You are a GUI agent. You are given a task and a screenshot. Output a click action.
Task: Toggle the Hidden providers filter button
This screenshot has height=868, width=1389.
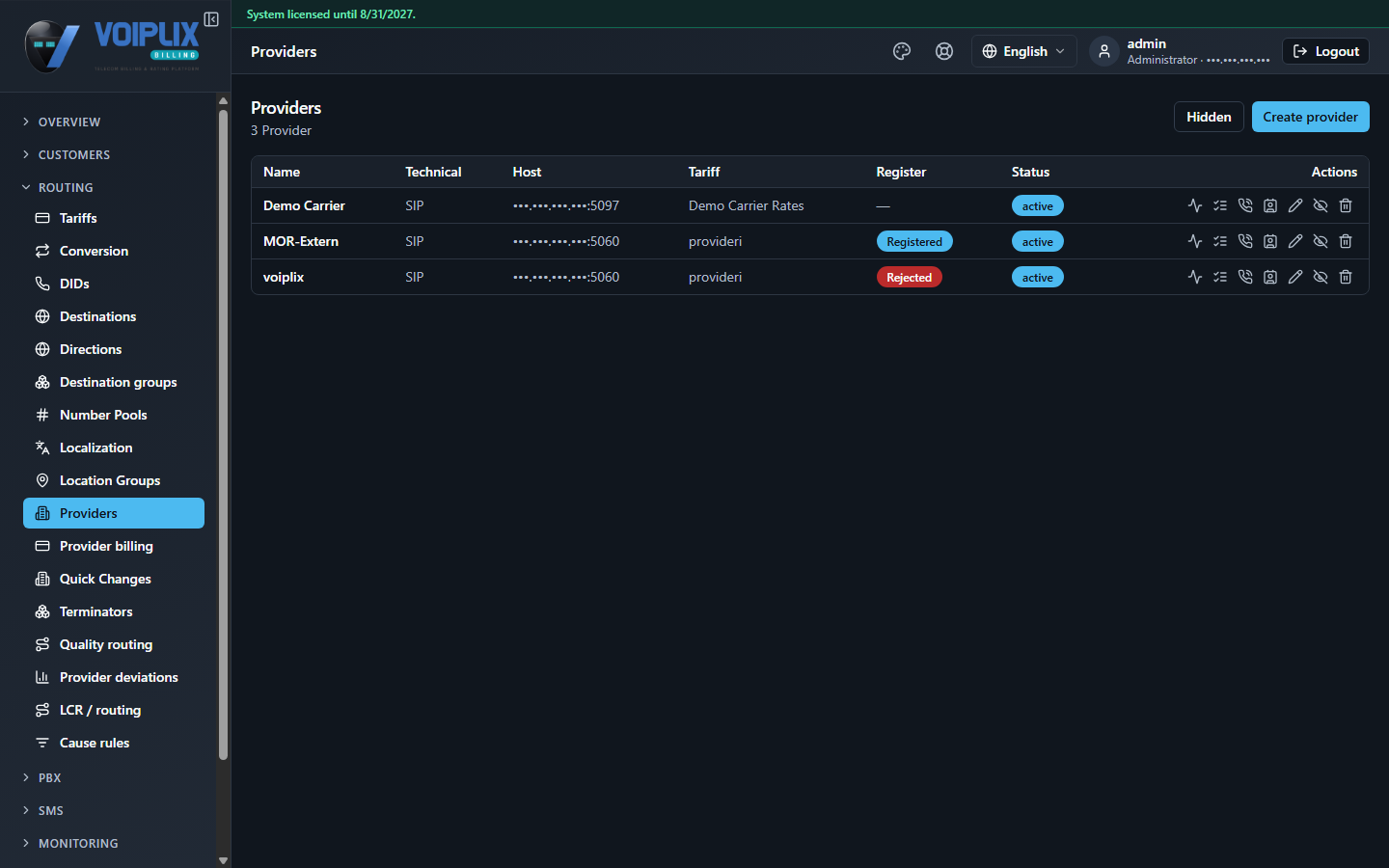click(1209, 117)
